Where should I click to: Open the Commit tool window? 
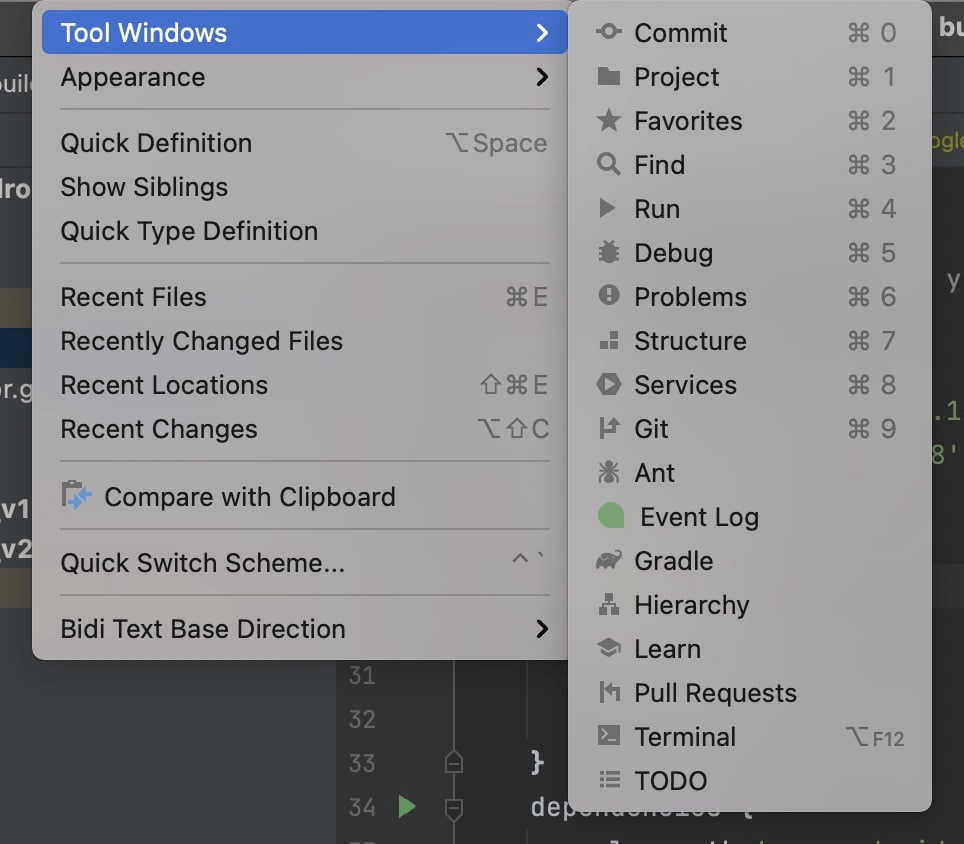[x=682, y=33]
